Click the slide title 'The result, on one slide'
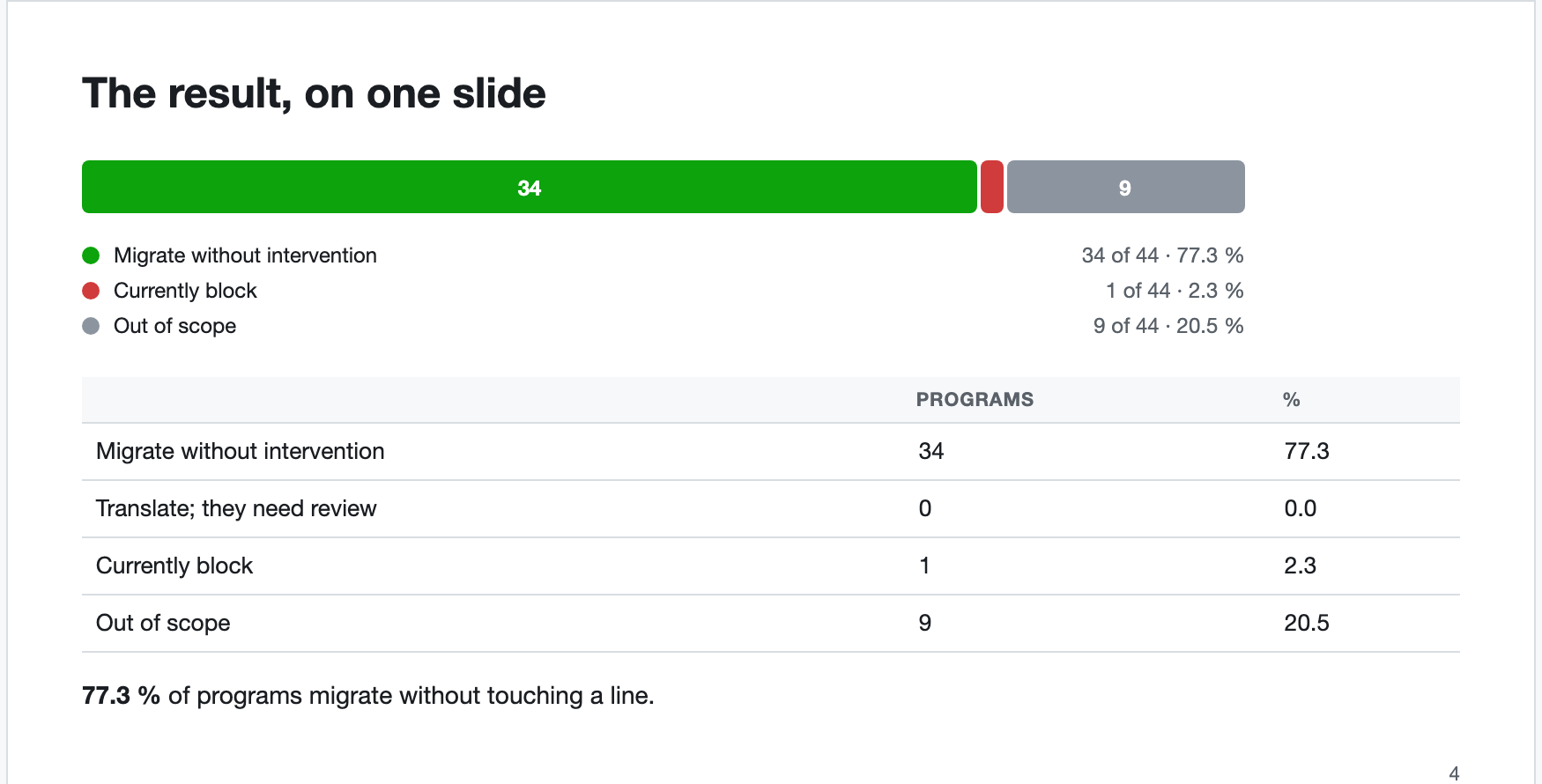 click(x=314, y=93)
